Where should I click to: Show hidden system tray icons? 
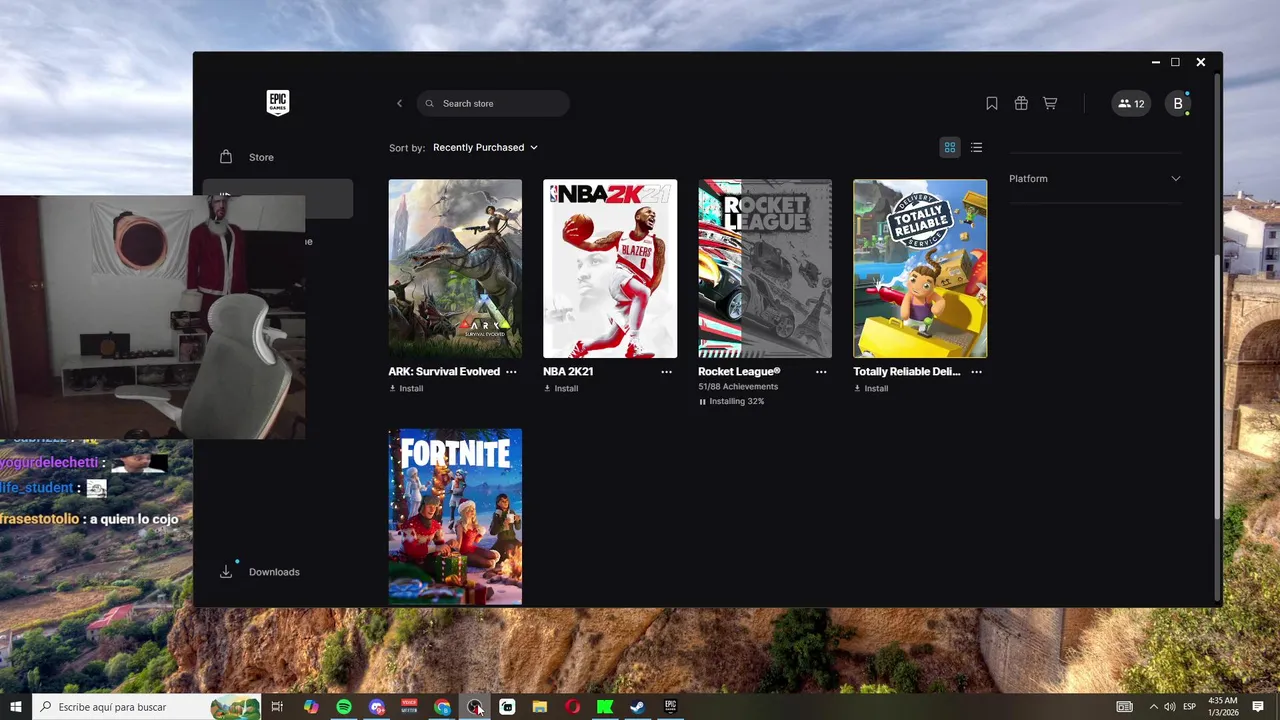(x=1153, y=707)
